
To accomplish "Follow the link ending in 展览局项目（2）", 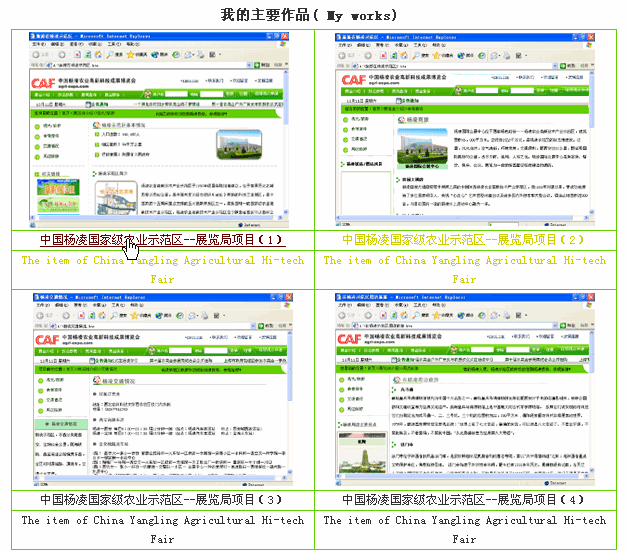I will click(464, 240).
